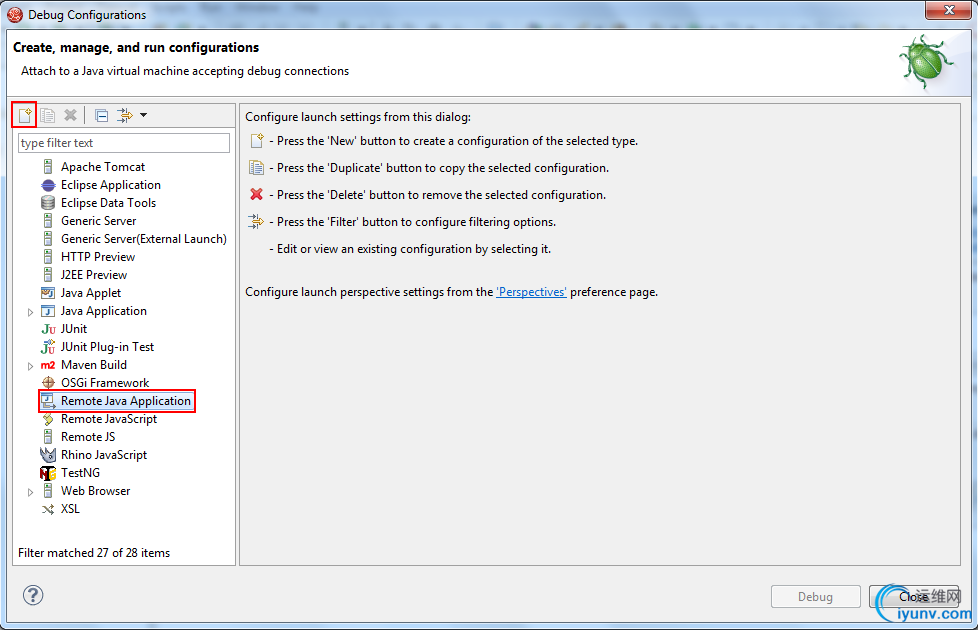Screen dimensions: 978x630
Task: Click the XSL icon
Action: (x=48, y=509)
